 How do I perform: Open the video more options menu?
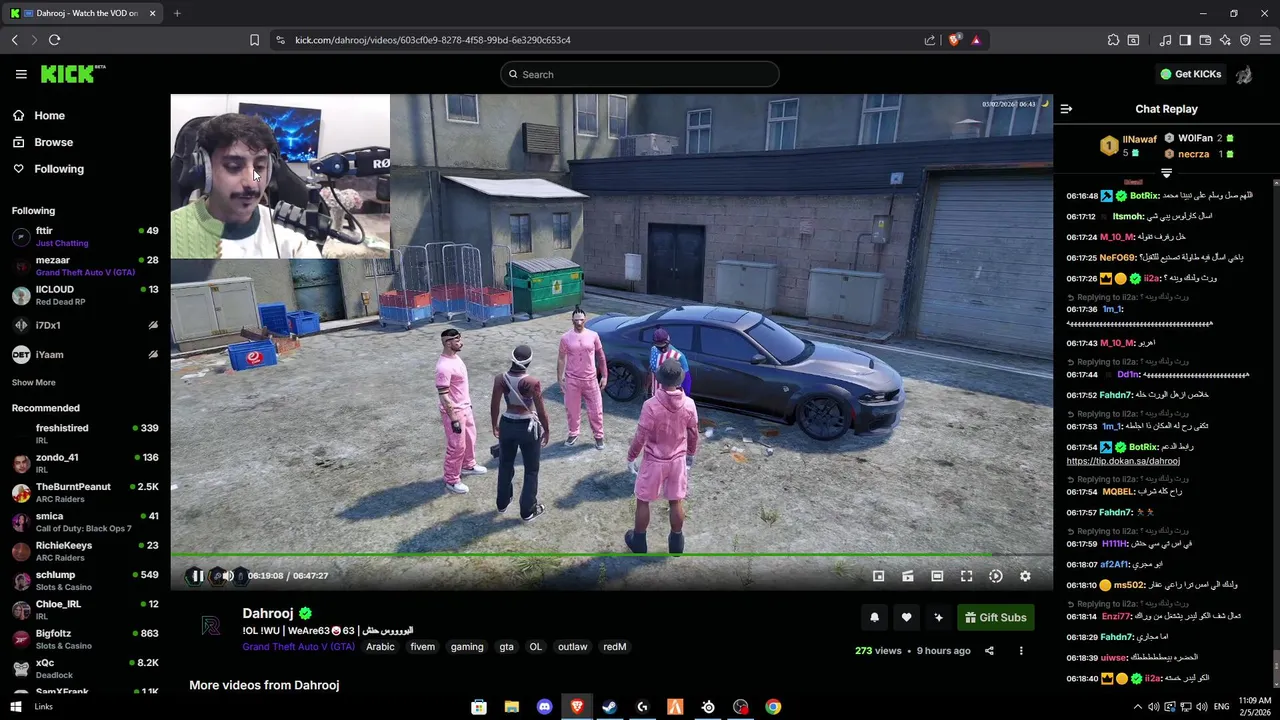point(1021,651)
